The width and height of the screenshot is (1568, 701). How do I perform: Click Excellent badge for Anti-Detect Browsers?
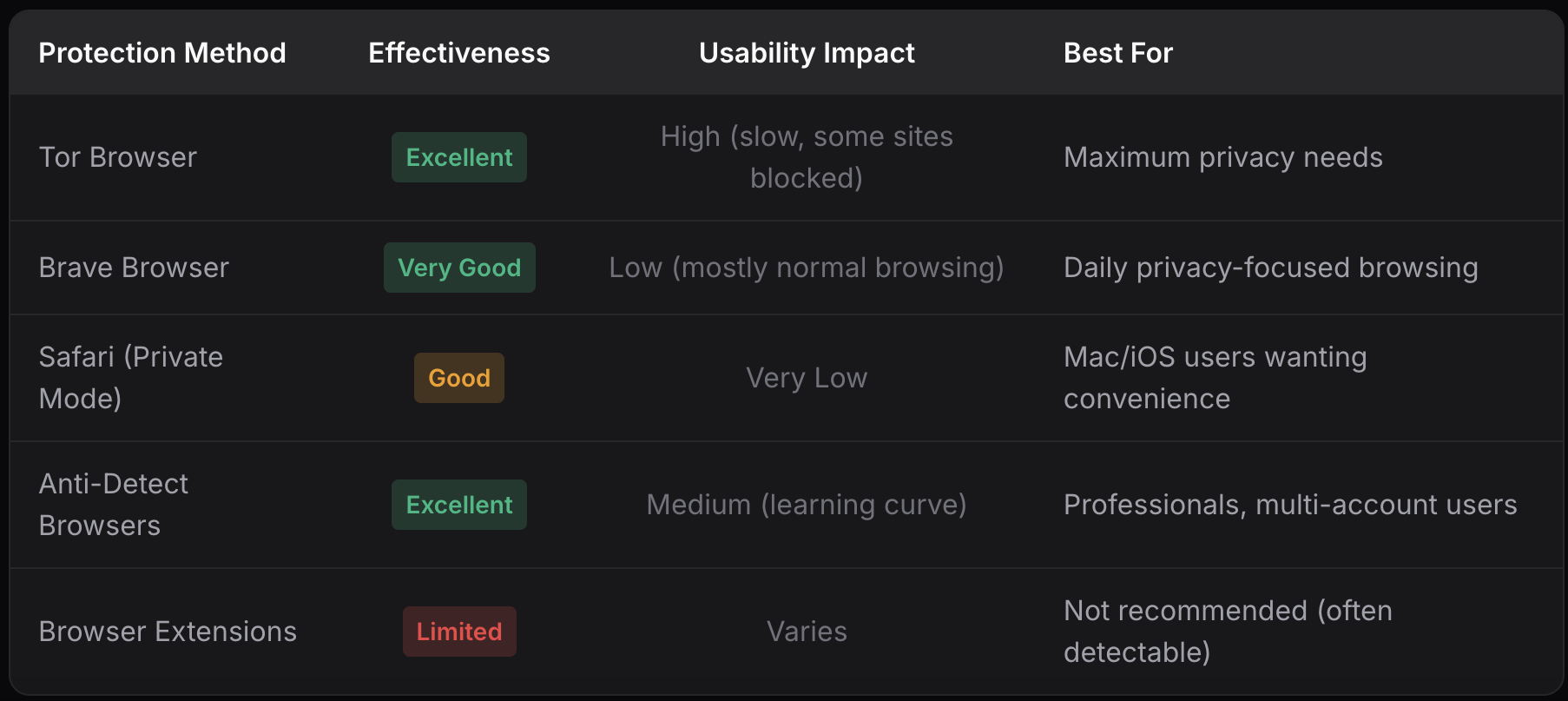coord(458,505)
